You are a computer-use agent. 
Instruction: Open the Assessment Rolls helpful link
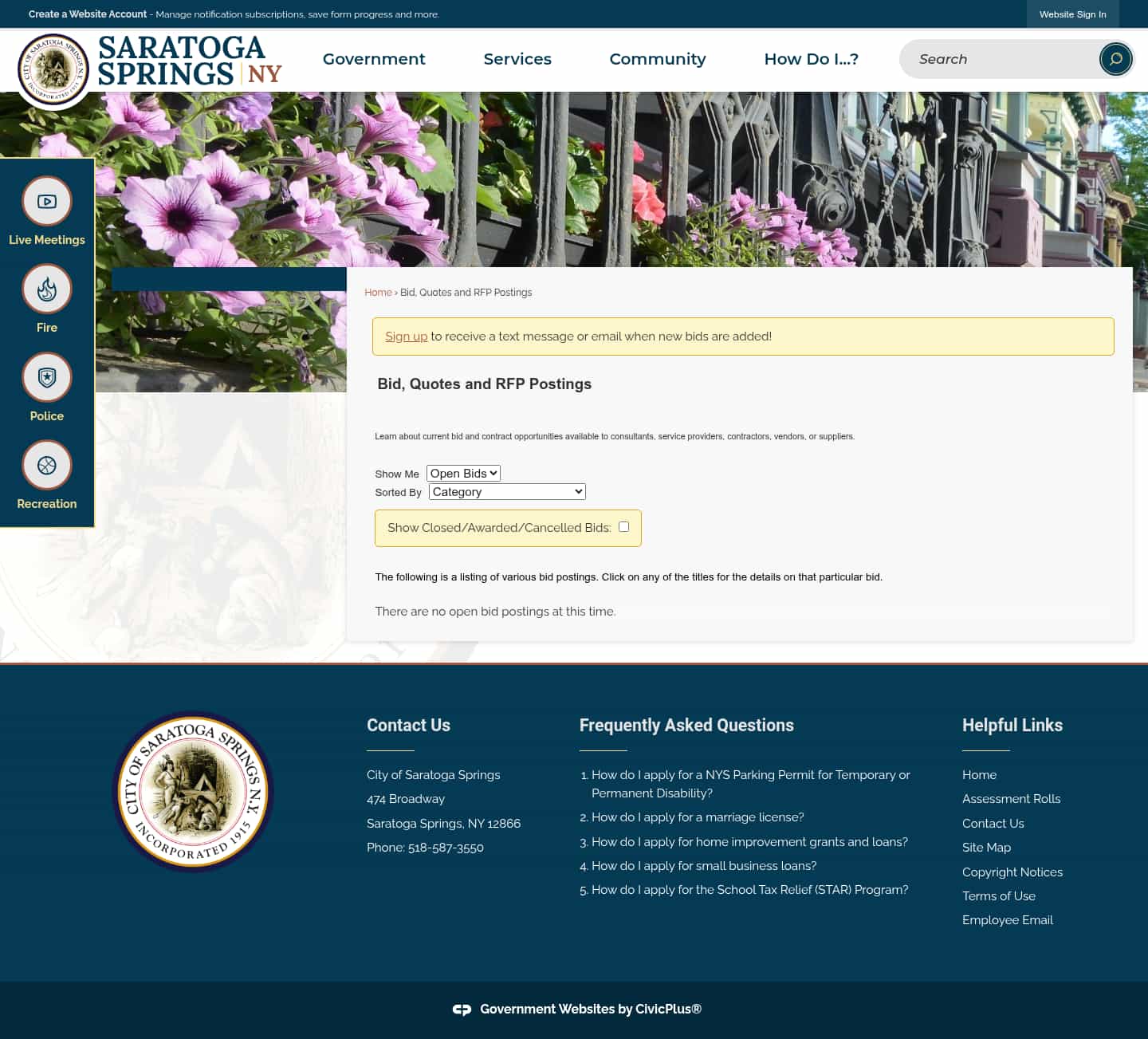point(1011,798)
